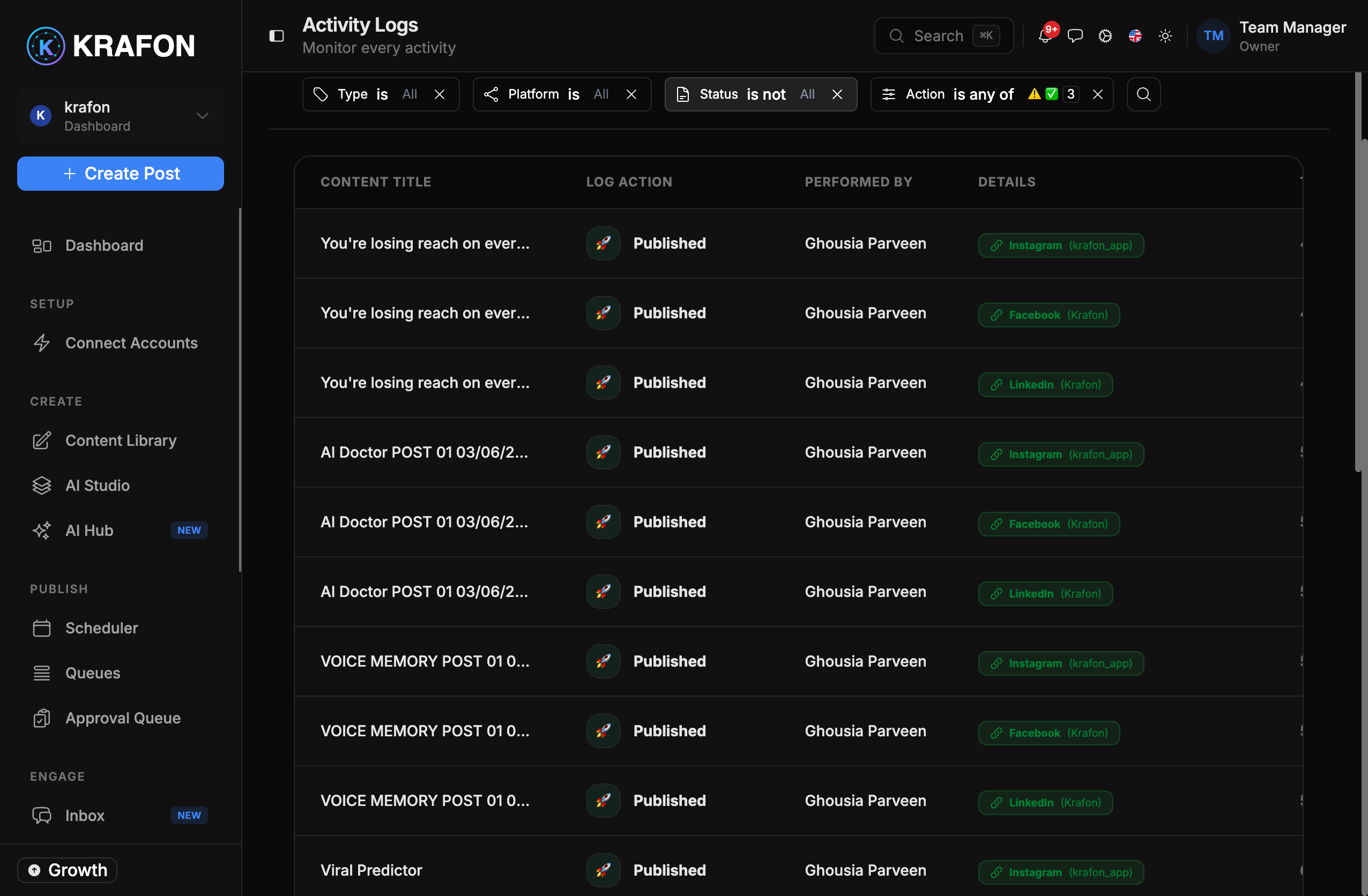Open Platform filter value All
1368x896 pixels.
tap(601, 94)
